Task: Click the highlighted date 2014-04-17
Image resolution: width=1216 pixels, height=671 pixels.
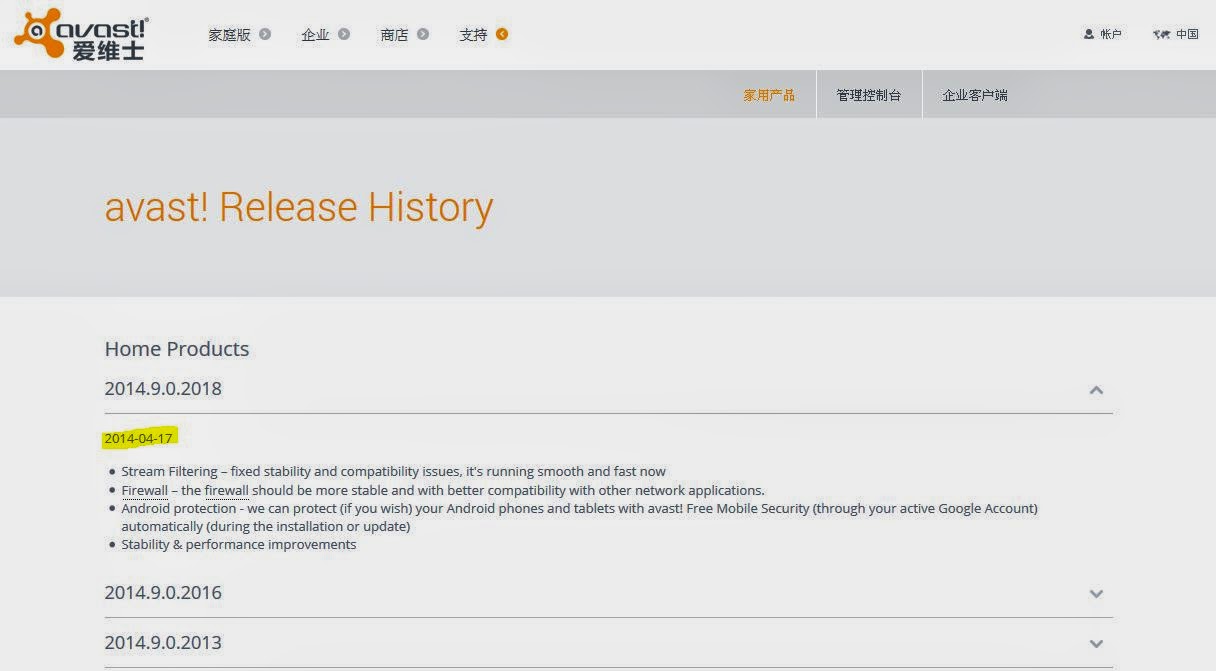Action: (x=139, y=438)
